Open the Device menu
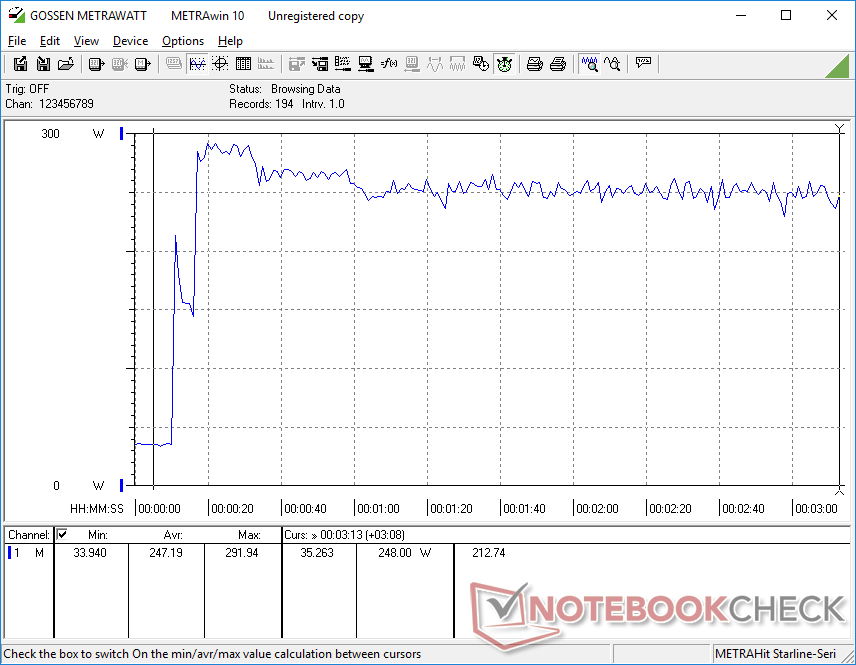This screenshot has width=856, height=665. tap(130, 41)
